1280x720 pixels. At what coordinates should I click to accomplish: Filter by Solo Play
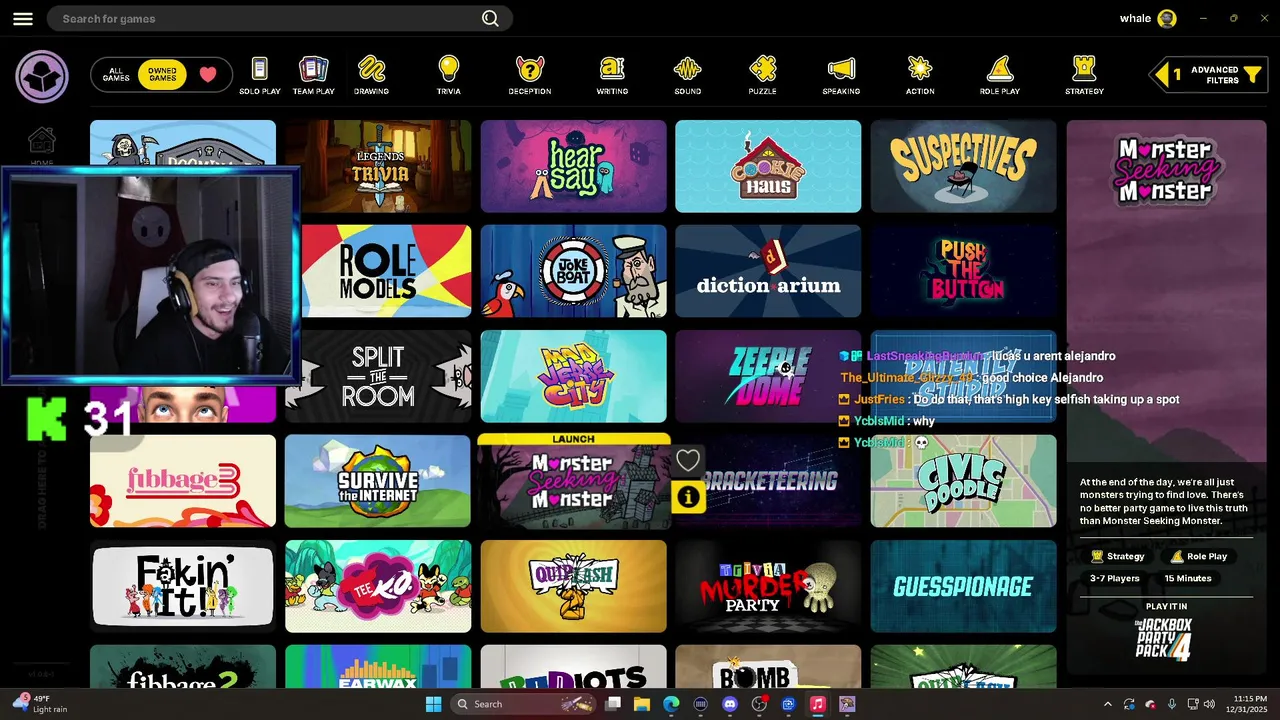260,76
